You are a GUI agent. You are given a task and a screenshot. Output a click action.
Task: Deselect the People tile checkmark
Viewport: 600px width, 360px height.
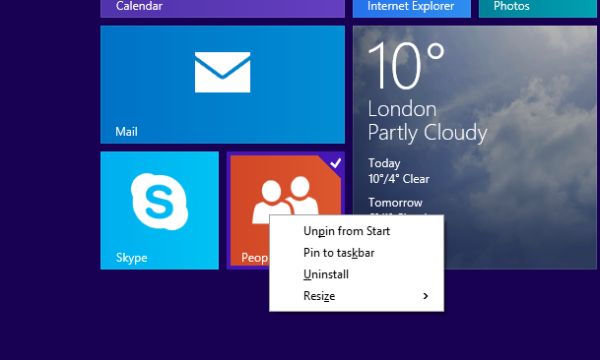336,163
